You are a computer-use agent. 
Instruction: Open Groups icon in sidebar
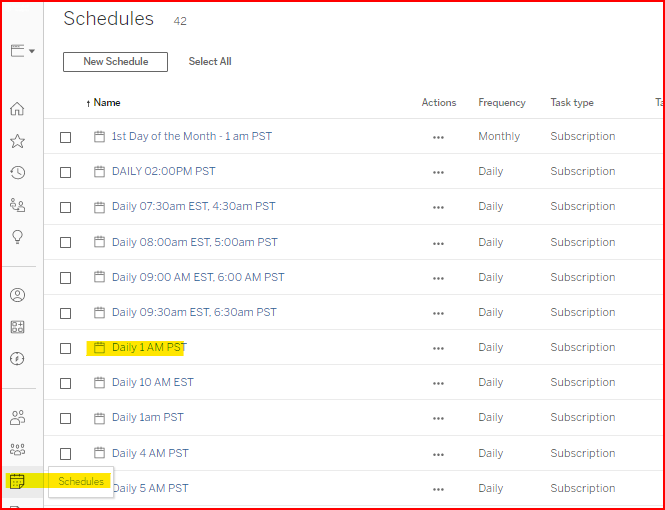pyautogui.click(x=17, y=449)
